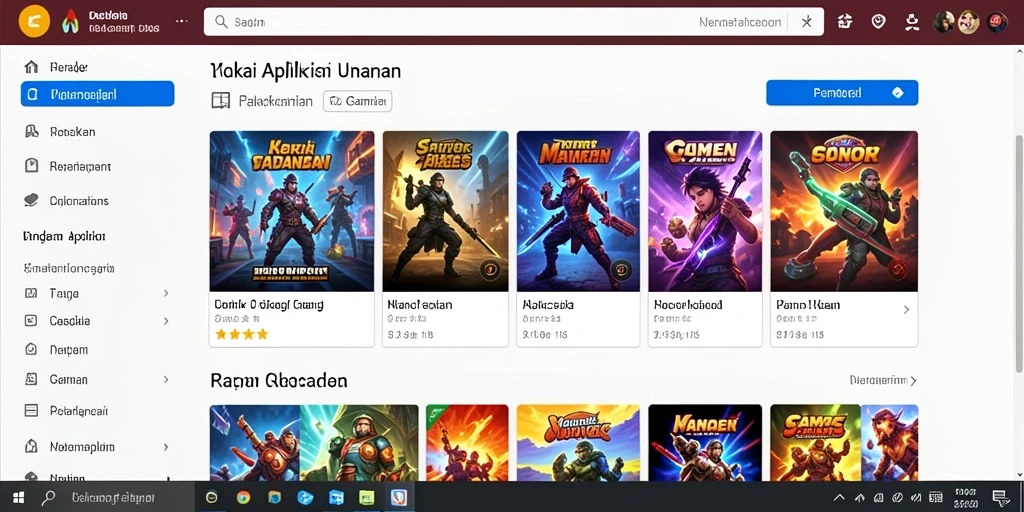Click the gift icon in top bar
Viewport: 1024px width, 512px height.
[x=845, y=22]
